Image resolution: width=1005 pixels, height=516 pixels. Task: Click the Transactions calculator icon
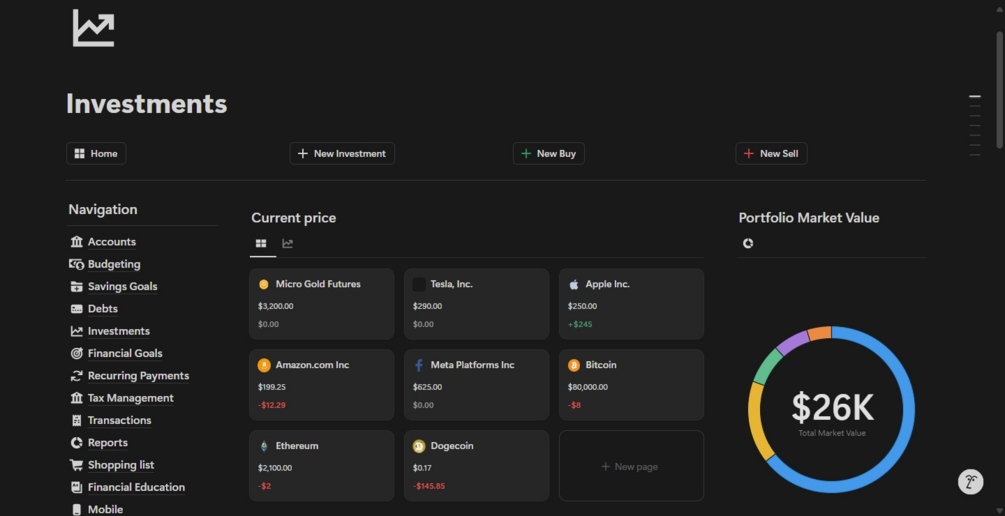77,420
